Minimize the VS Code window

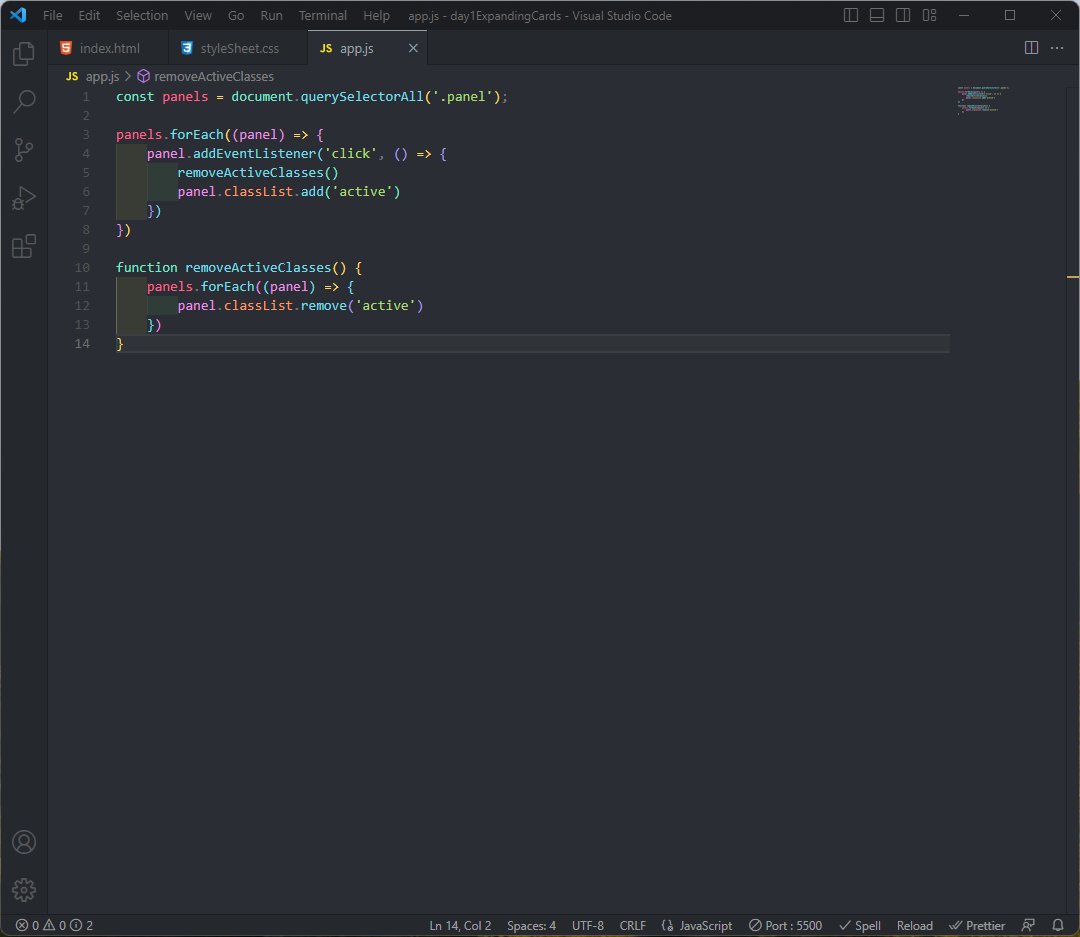(964, 15)
